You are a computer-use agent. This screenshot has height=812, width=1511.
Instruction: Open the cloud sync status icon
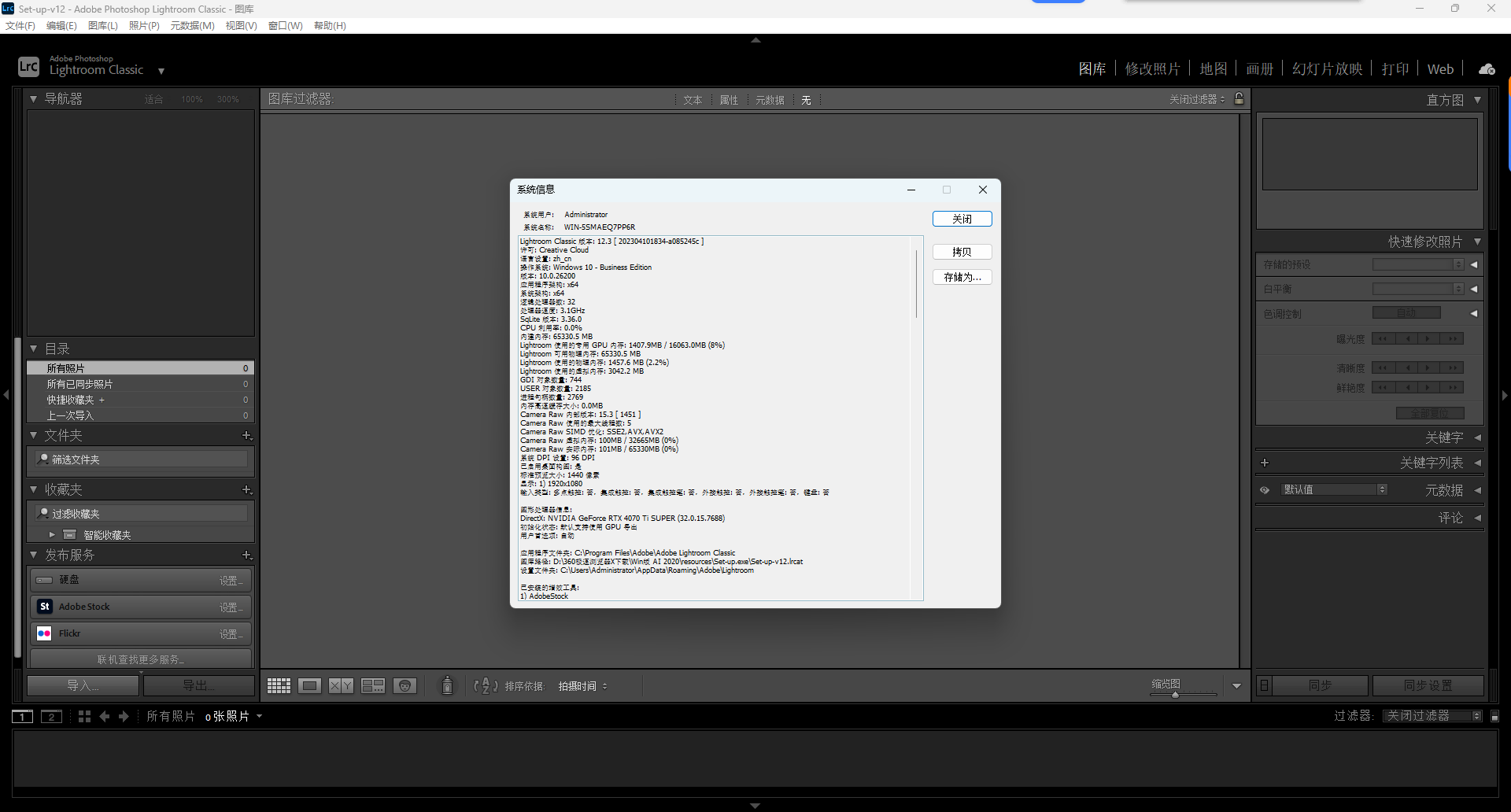coord(1487,69)
